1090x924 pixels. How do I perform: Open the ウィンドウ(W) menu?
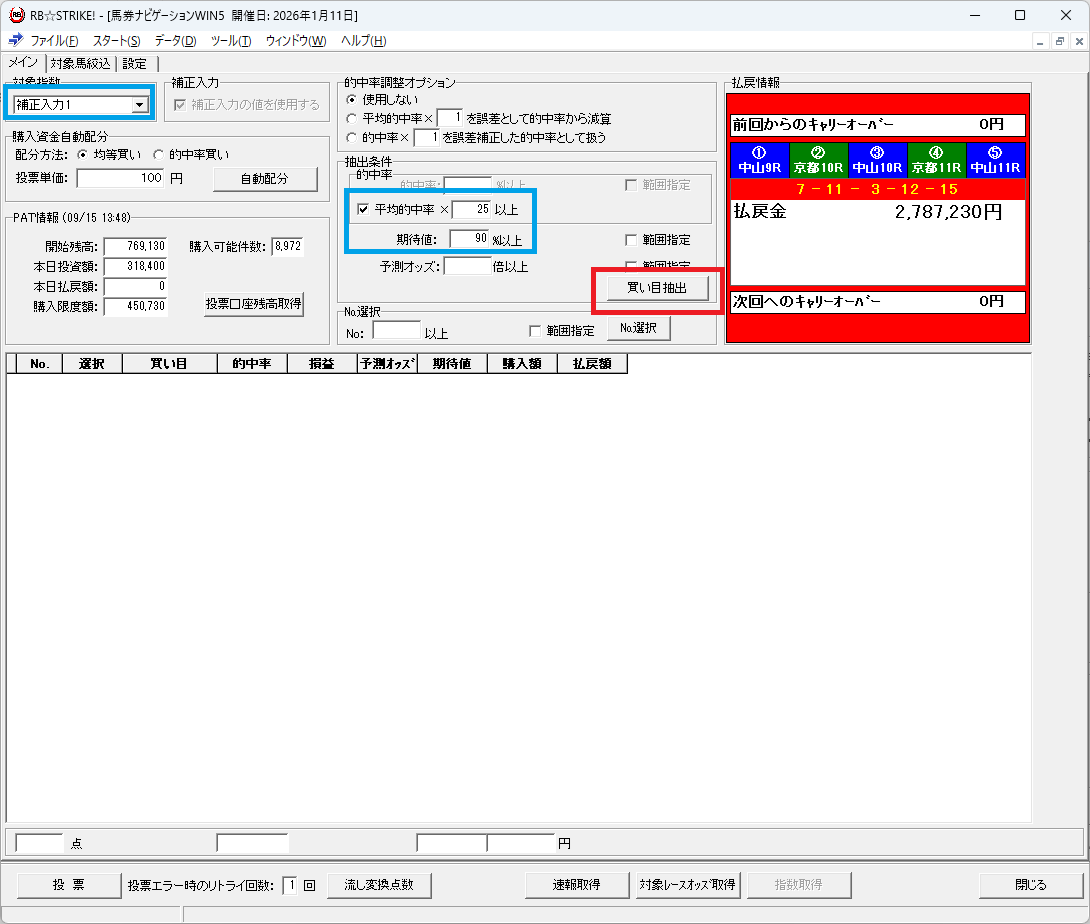point(295,41)
